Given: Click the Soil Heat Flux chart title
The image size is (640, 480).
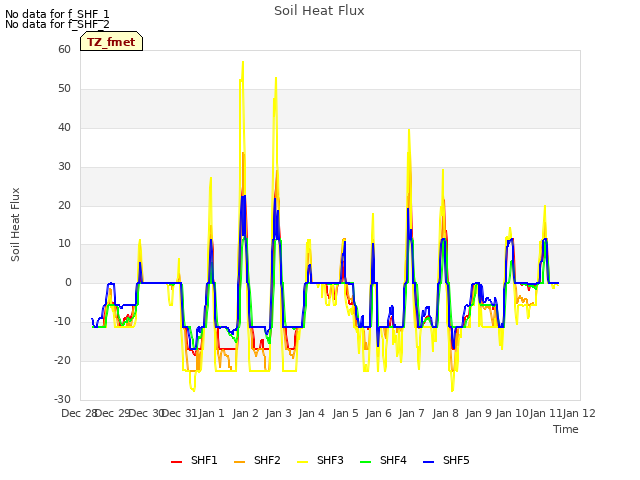Looking at the screenshot, I should tap(319, 11).
